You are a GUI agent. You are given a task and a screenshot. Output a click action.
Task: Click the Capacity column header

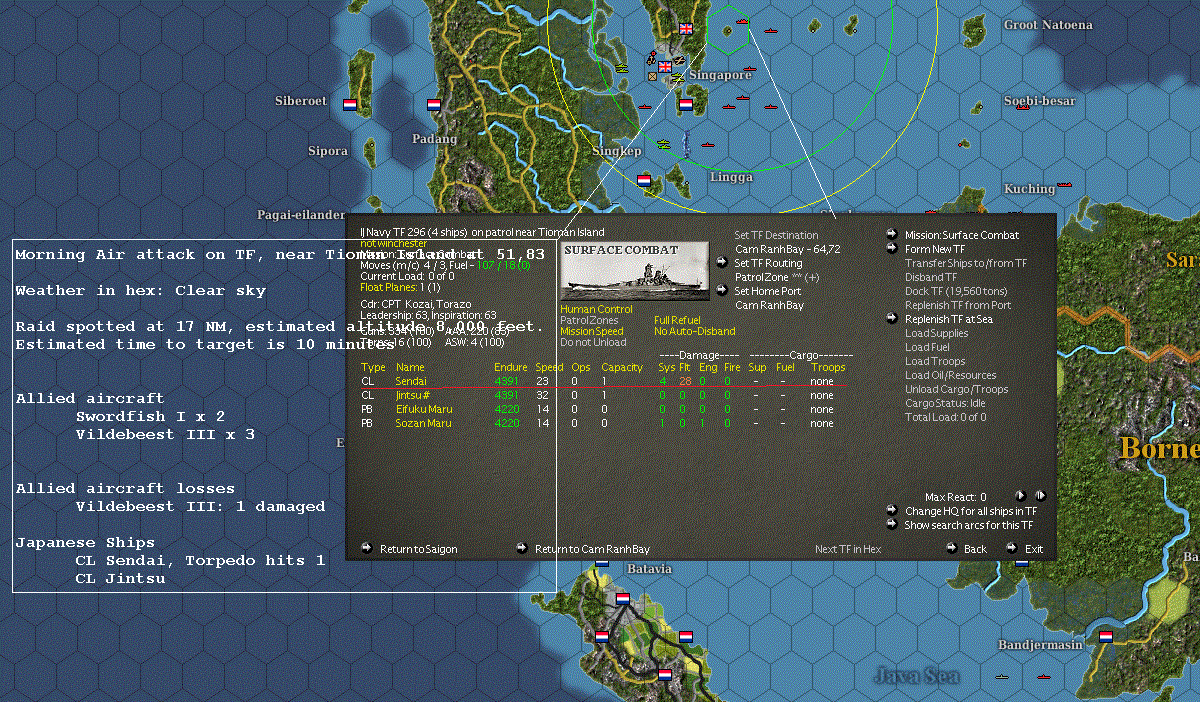coord(621,367)
